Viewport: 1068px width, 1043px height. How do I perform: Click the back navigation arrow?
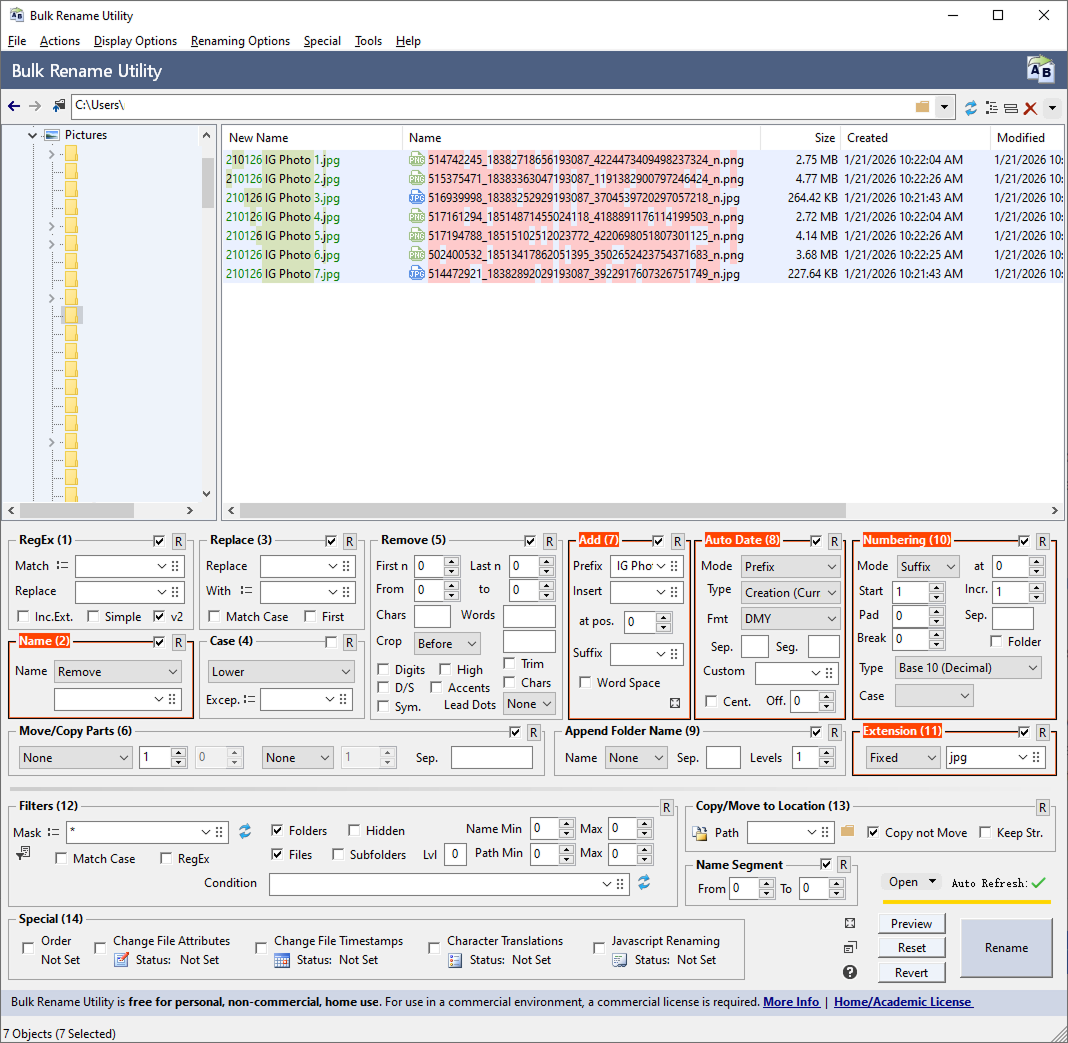point(14,106)
